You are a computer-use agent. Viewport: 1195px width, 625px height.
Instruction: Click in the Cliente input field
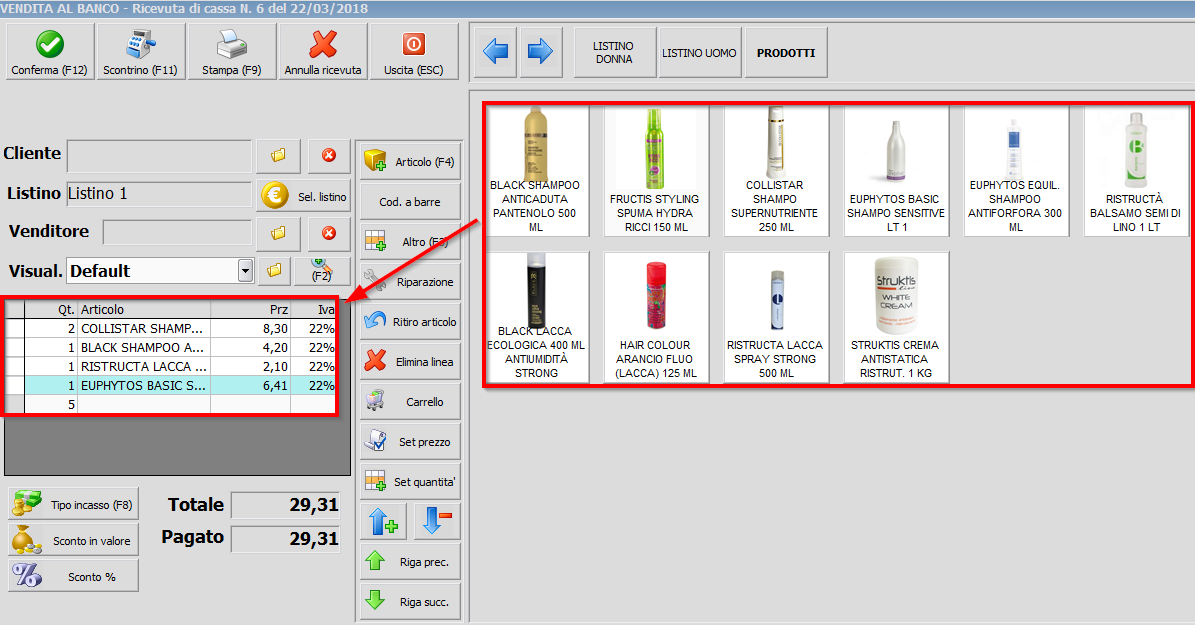click(158, 155)
